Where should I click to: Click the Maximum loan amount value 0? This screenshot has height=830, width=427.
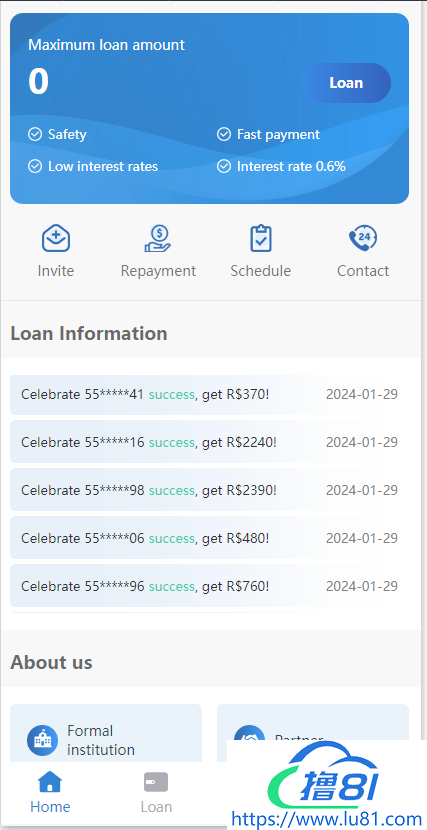[39, 82]
